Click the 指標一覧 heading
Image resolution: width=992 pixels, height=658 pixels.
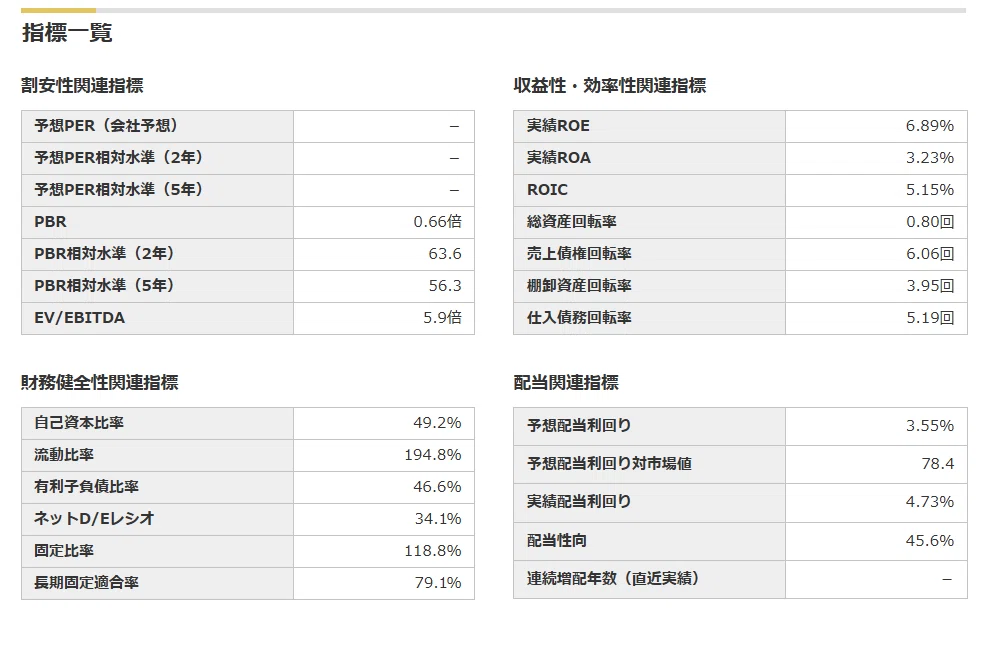pos(67,33)
